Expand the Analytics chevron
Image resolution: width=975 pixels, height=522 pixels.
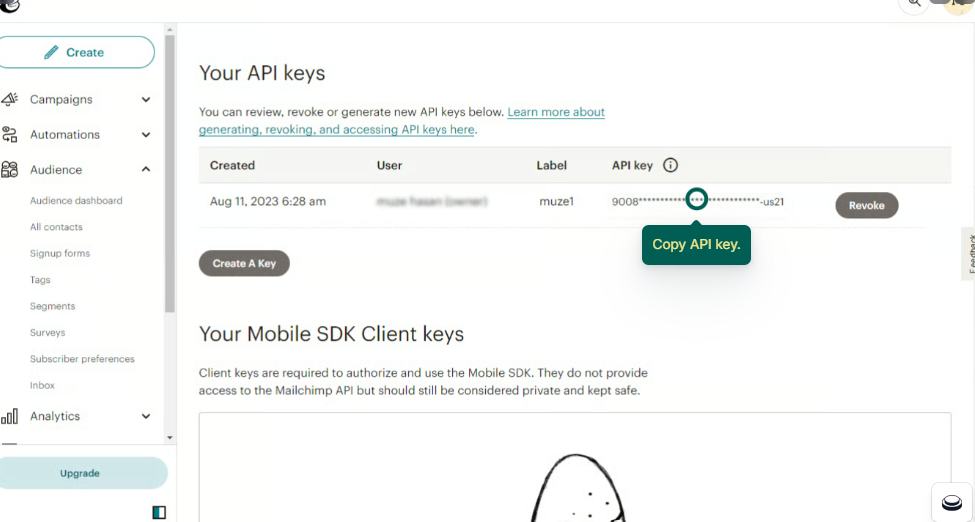point(146,416)
